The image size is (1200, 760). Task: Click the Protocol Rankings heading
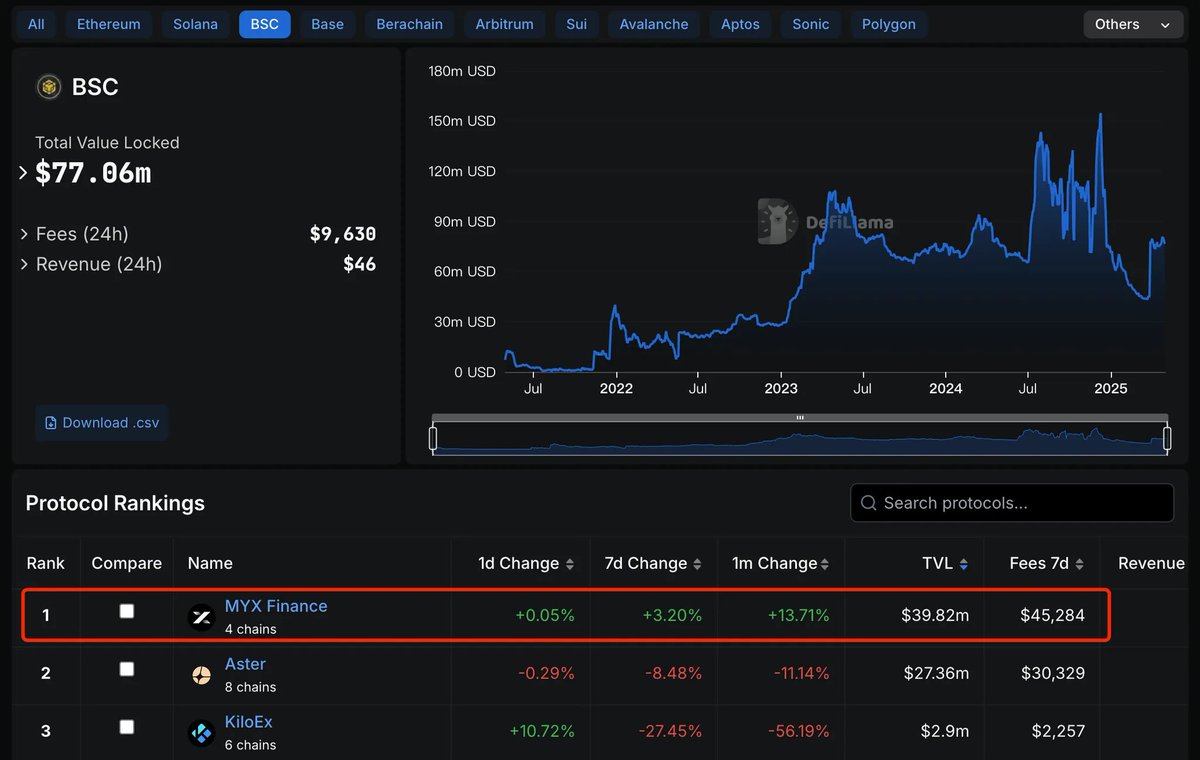click(115, 503)
